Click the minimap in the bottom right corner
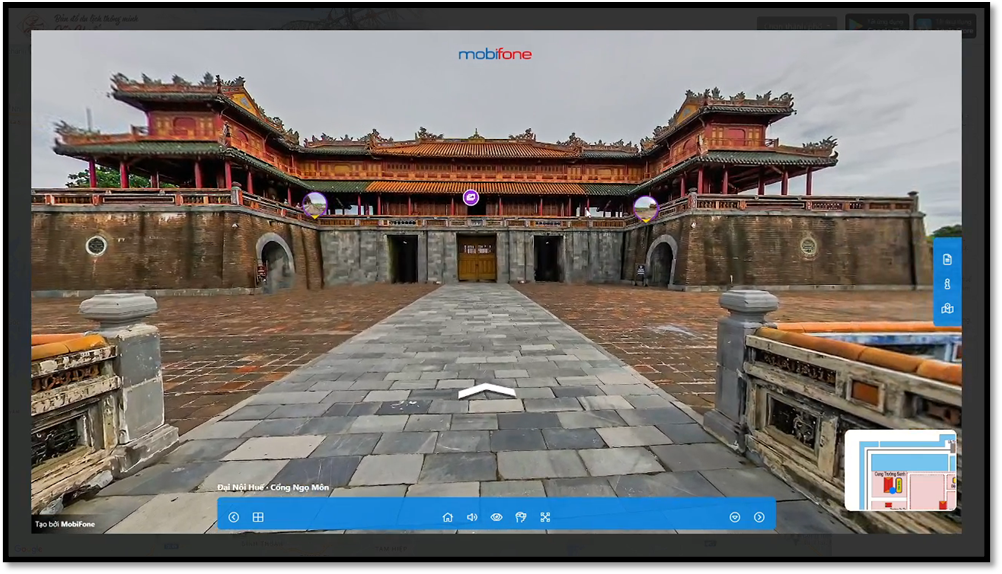 click(900, 470)
